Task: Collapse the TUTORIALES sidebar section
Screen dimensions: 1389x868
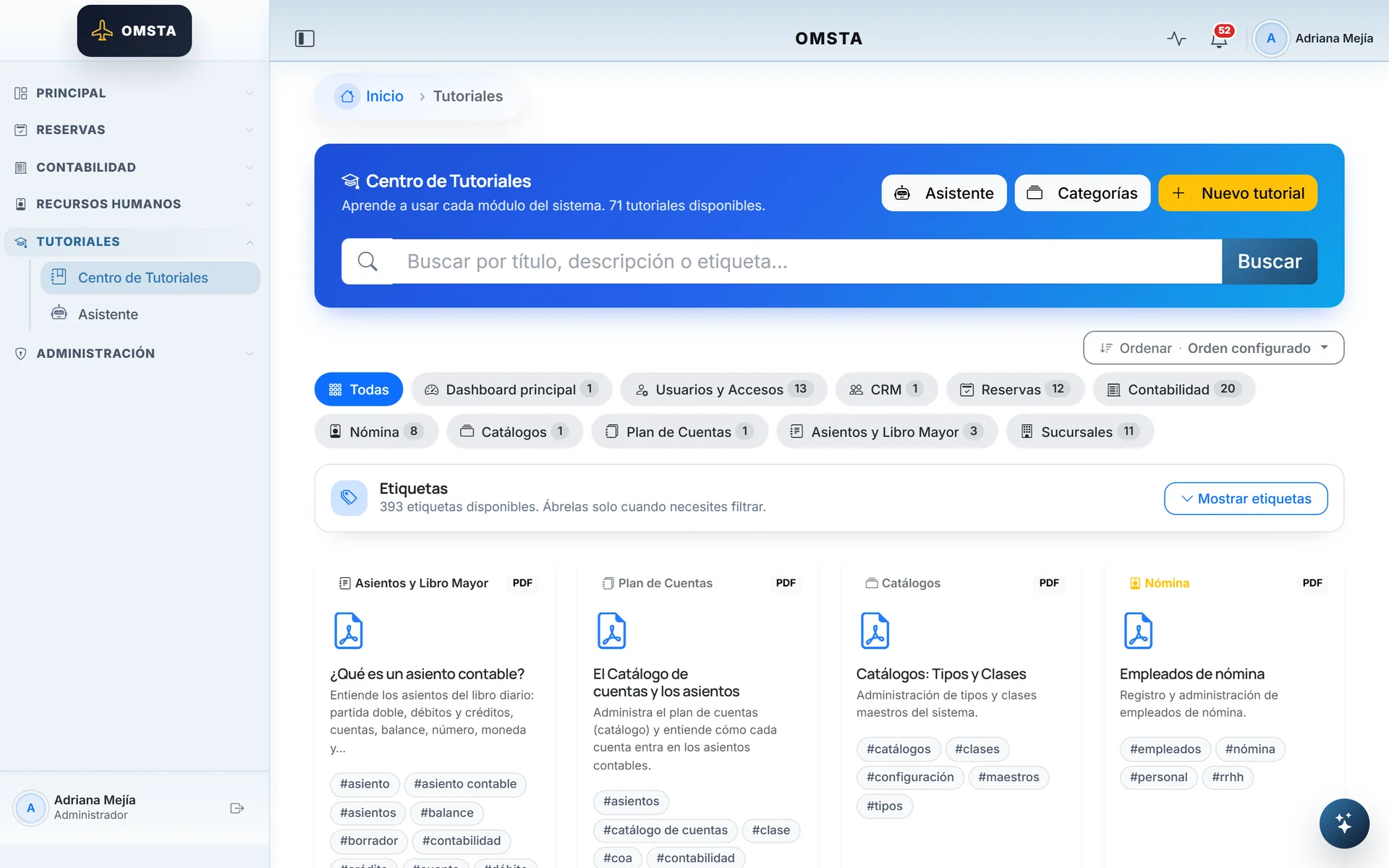Action: point(135,242)
